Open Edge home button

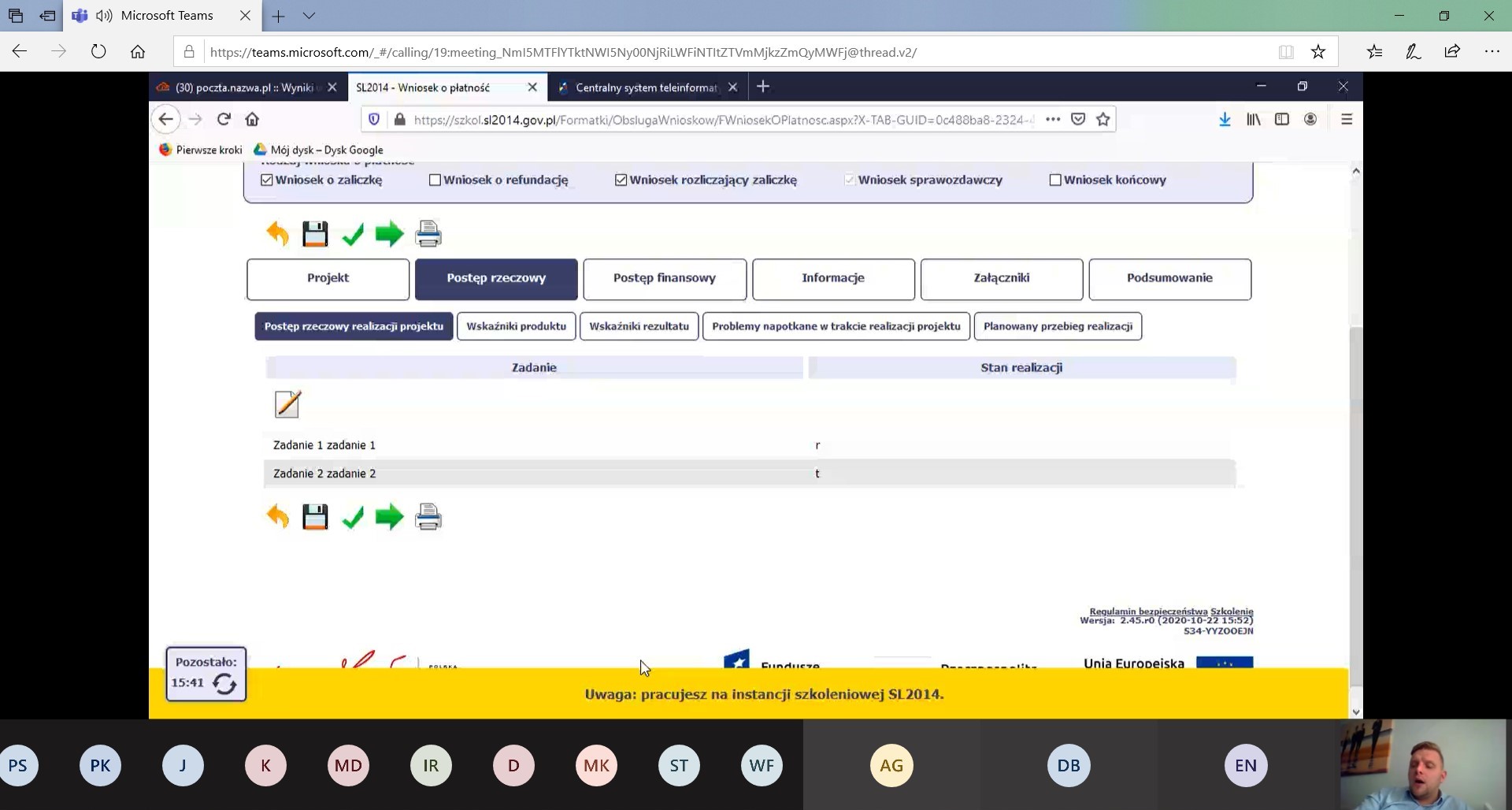point(138,52)
